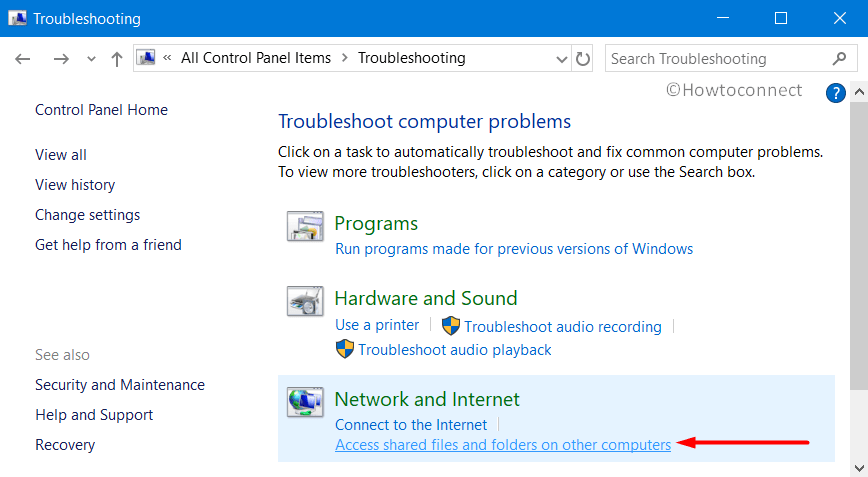Open Help and Support link
The image size is (868, 477).
pyautogui.click(x=94, y=414)
